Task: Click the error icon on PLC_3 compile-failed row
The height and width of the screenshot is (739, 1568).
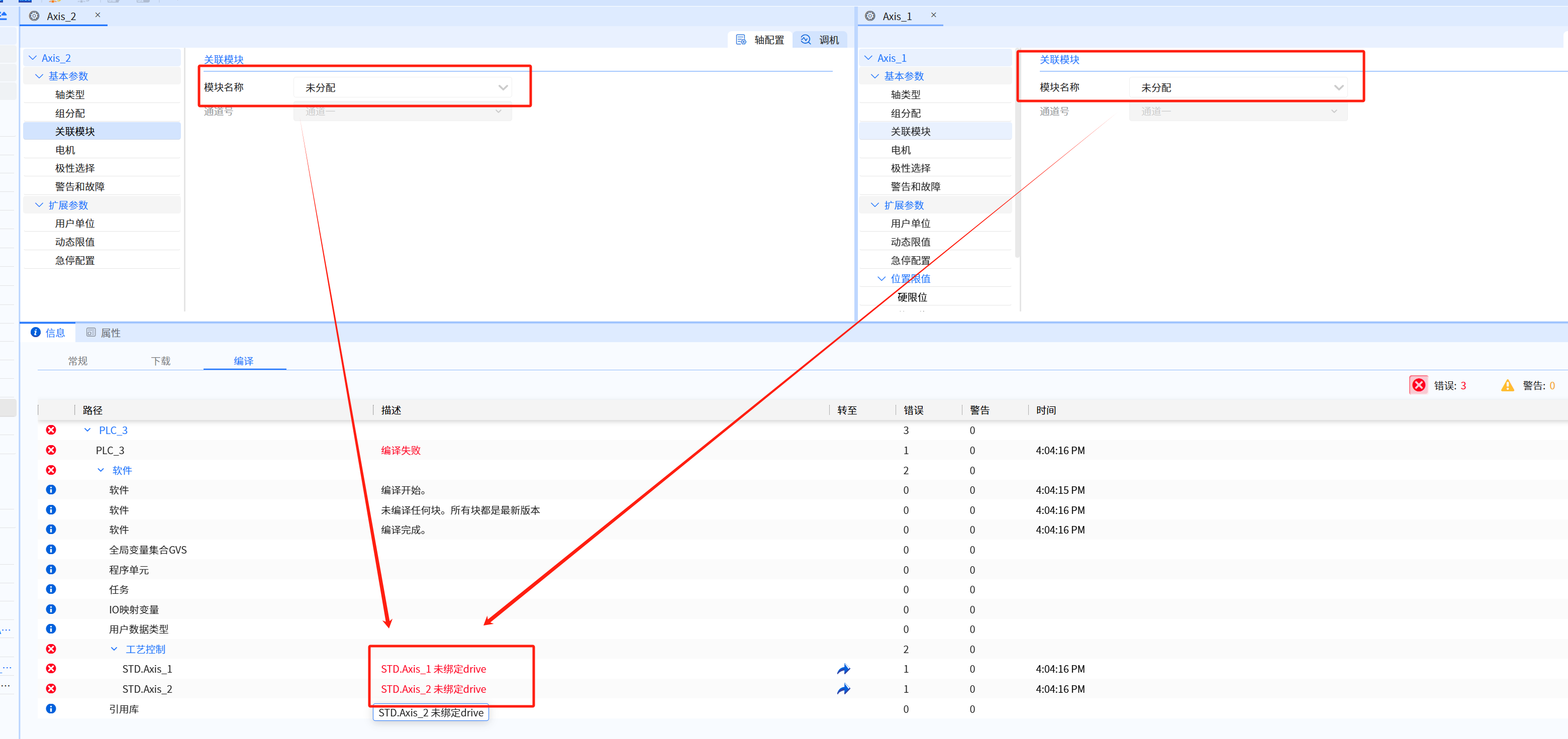Action: tap(51, 450)
